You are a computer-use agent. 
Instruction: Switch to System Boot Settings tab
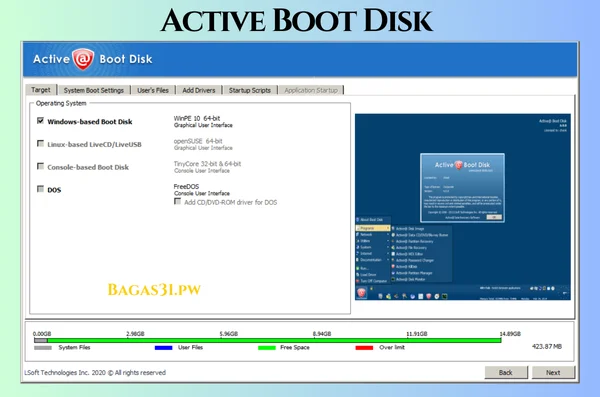click(x=94, y=90)
